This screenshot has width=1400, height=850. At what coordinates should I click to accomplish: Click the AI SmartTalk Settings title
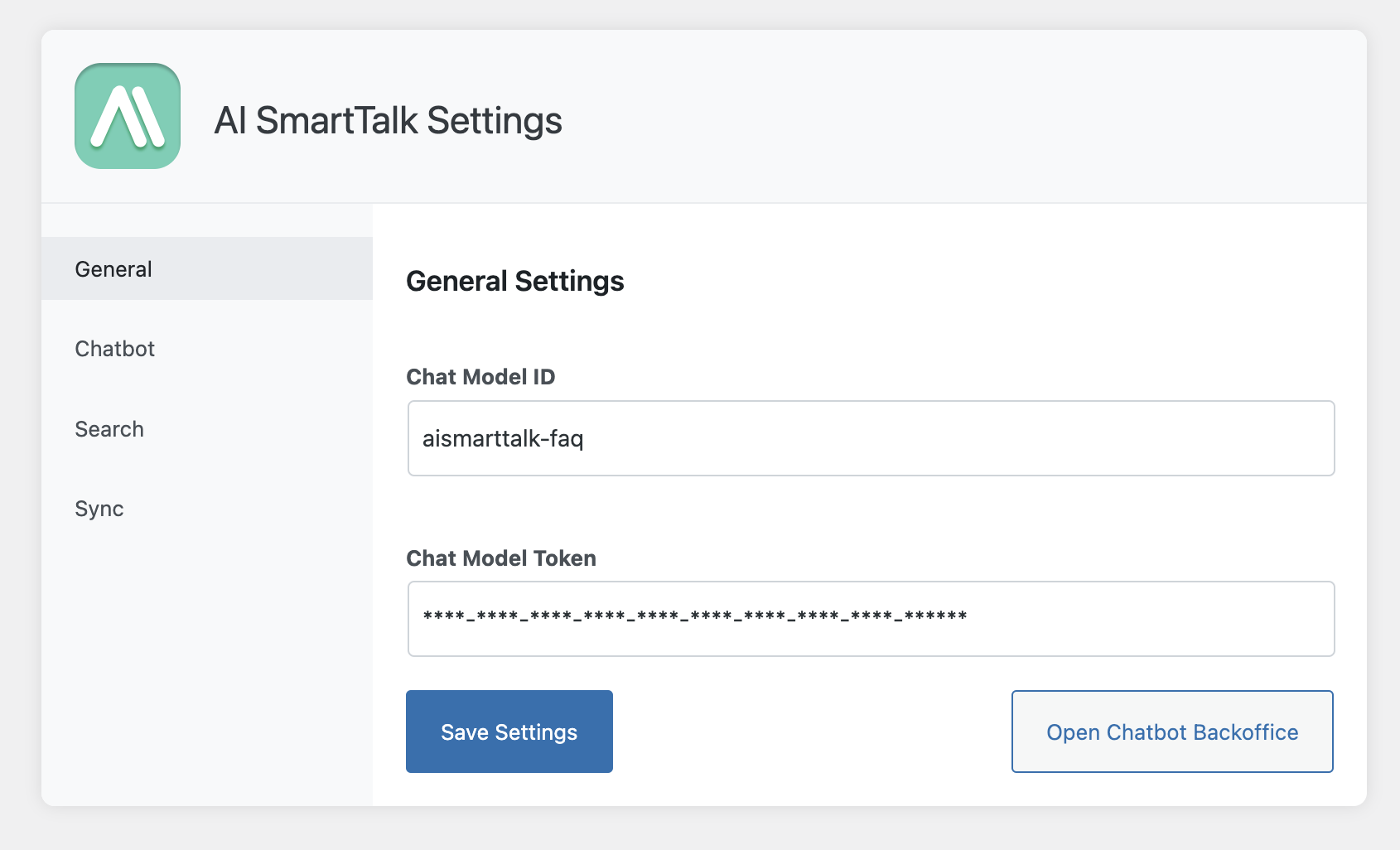pos(388,121)
